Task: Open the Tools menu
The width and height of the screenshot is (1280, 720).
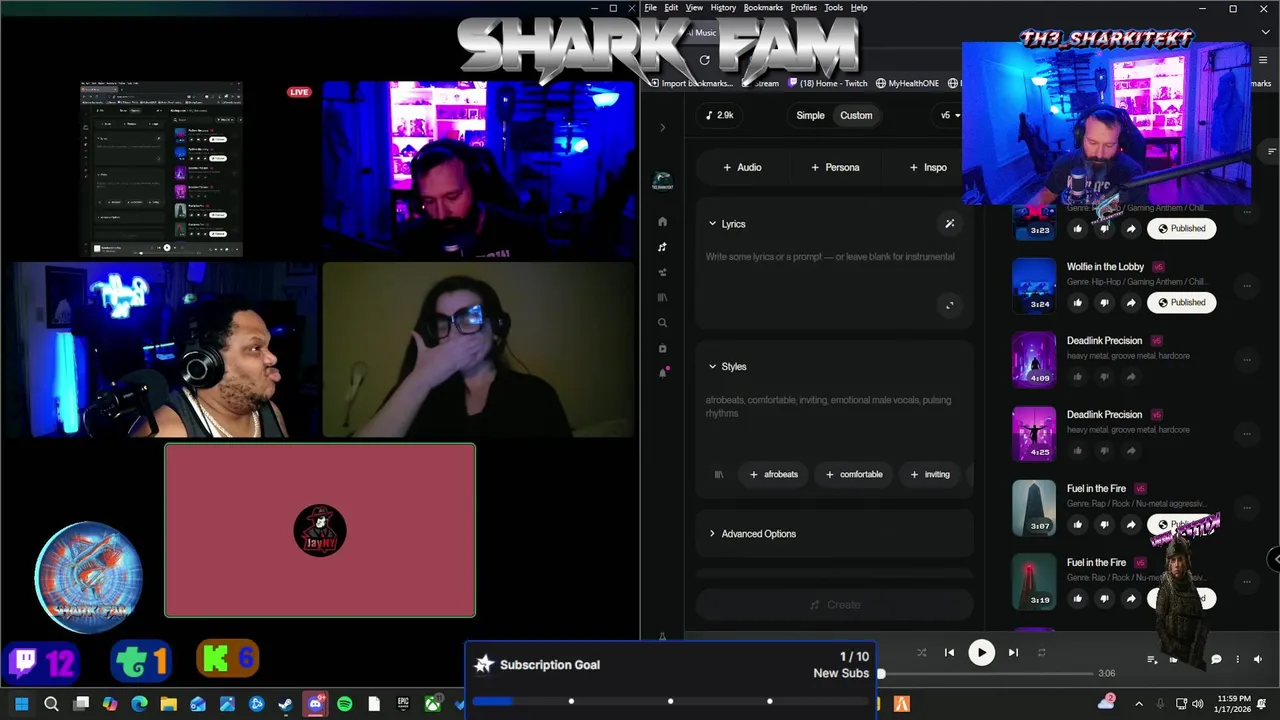Action: [x=833, y=8]
